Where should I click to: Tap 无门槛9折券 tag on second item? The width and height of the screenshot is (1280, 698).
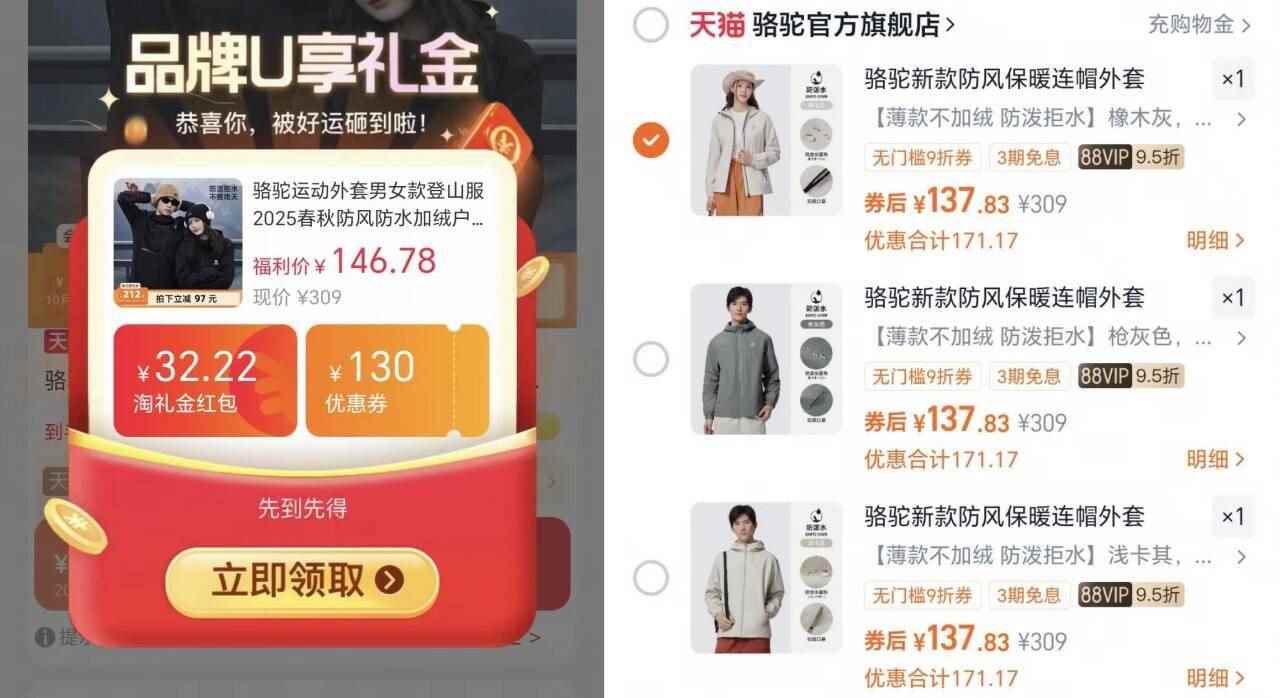click(922, 376)
